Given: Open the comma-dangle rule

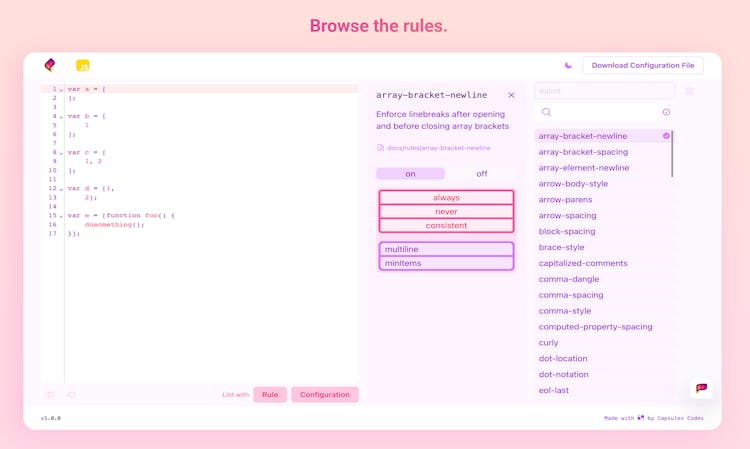Looking at the screenshot, I should click(569, 279).
